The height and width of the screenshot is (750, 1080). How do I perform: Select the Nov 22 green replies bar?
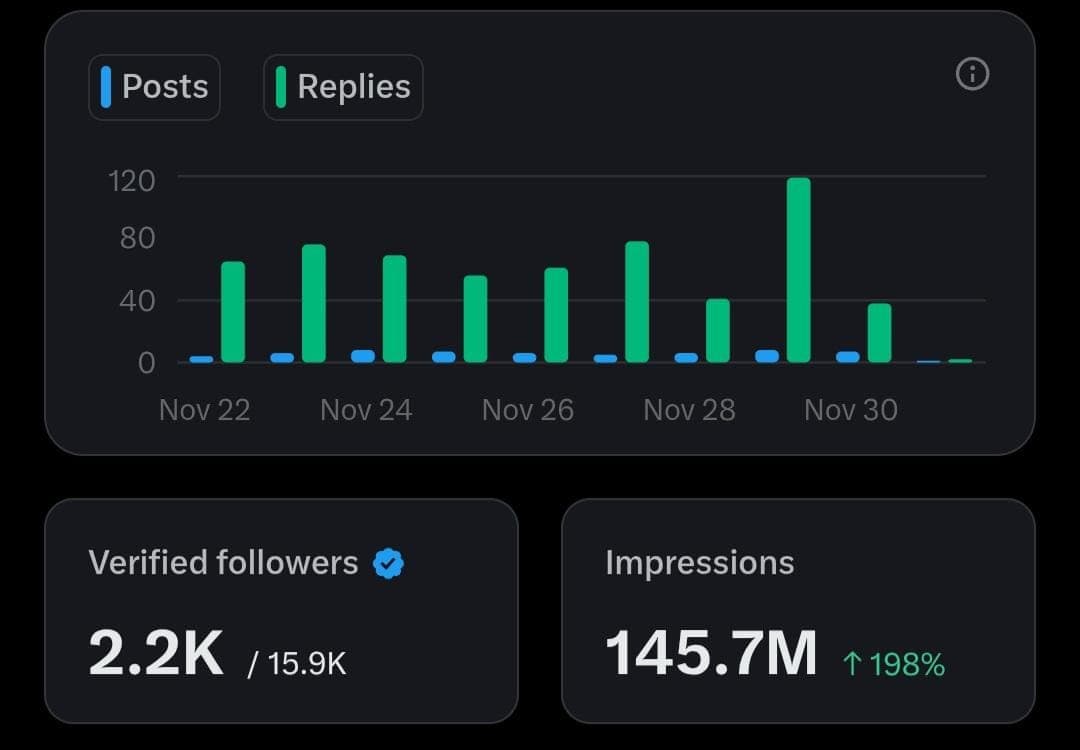coord(233,312)
